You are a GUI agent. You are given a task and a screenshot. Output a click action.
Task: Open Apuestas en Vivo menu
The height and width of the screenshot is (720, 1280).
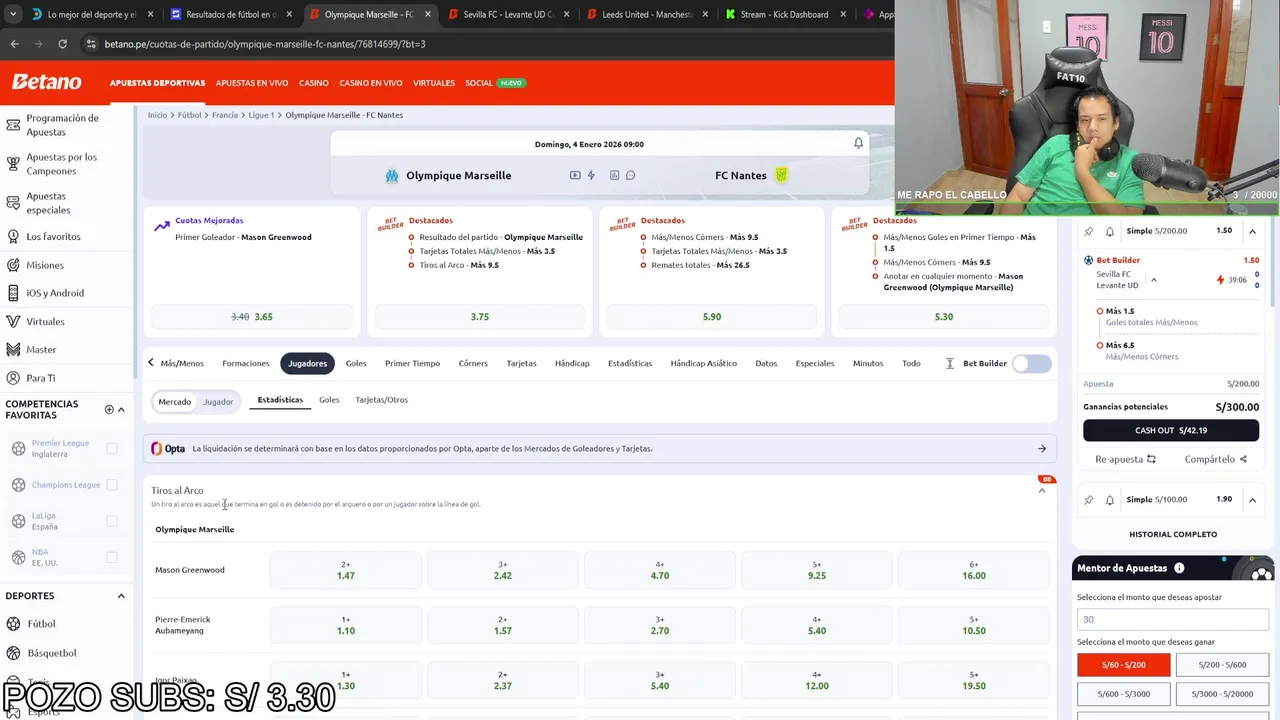tap(252, 83)
